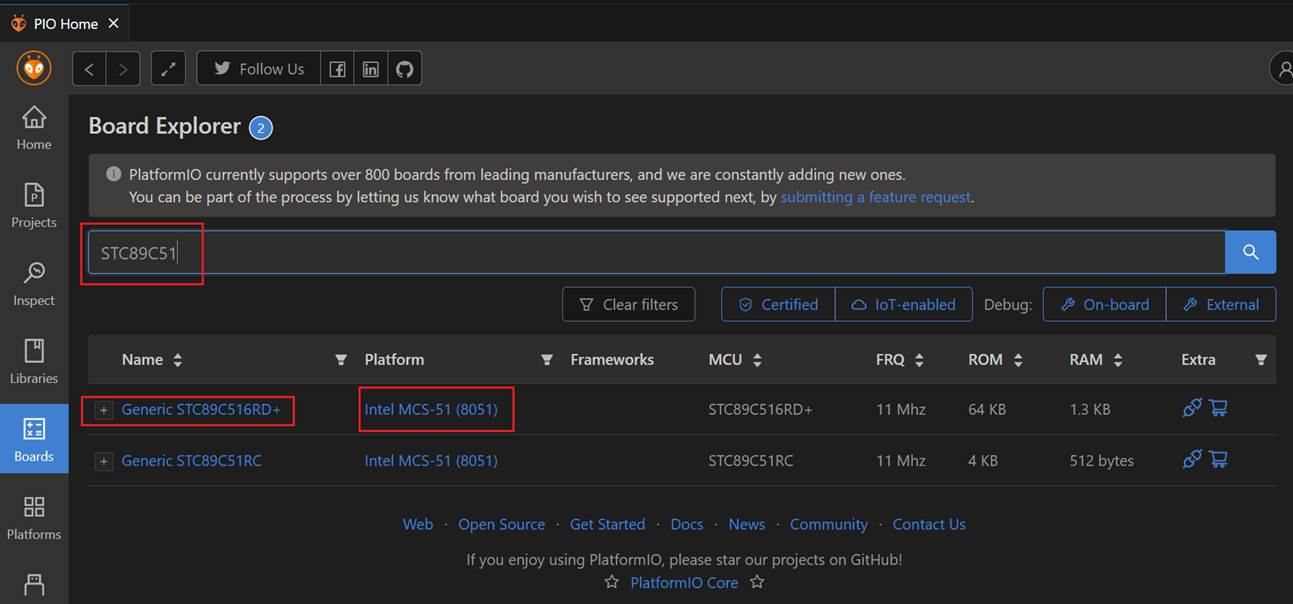Go back with the left arrow button
1293x604 pixels.
click(x=90, y=69)
